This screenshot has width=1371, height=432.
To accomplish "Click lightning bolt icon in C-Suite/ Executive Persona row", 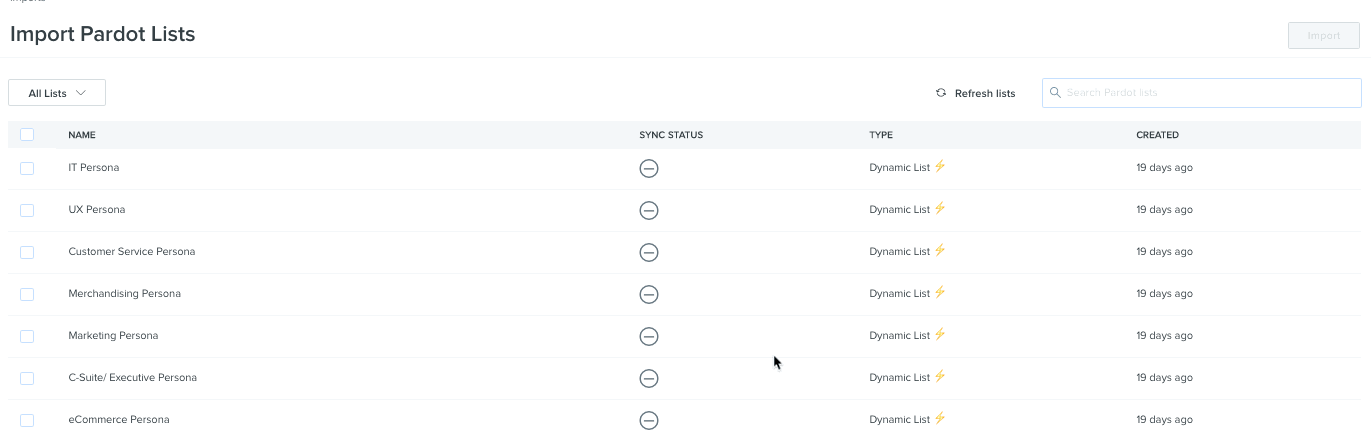I will tap(940, 376).
